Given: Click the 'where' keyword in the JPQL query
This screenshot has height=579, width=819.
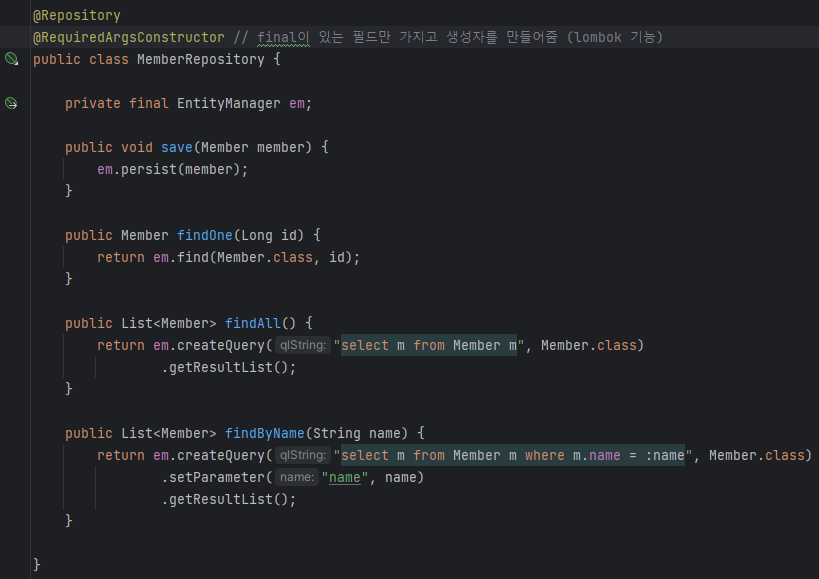Looking at the screenshot, I should click(x=545, y=456).
